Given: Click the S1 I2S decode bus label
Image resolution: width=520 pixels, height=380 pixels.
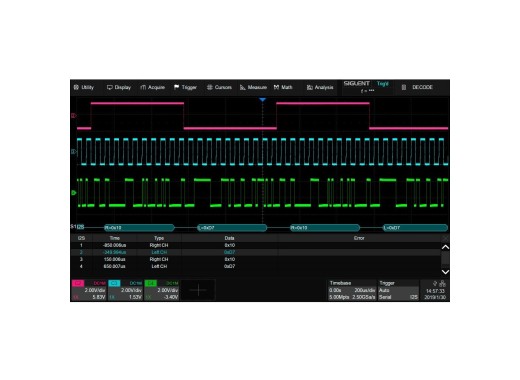Looking at the screenshot, I should click(77, 227).
